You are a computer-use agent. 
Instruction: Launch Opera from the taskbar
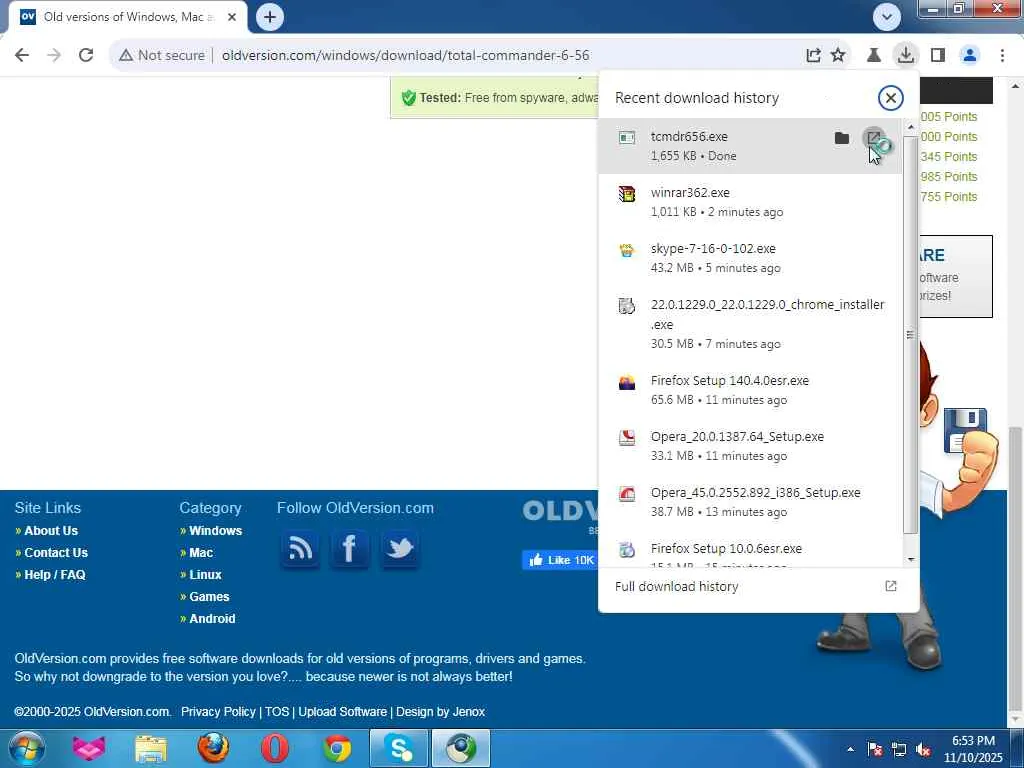(x=274, y=748)
